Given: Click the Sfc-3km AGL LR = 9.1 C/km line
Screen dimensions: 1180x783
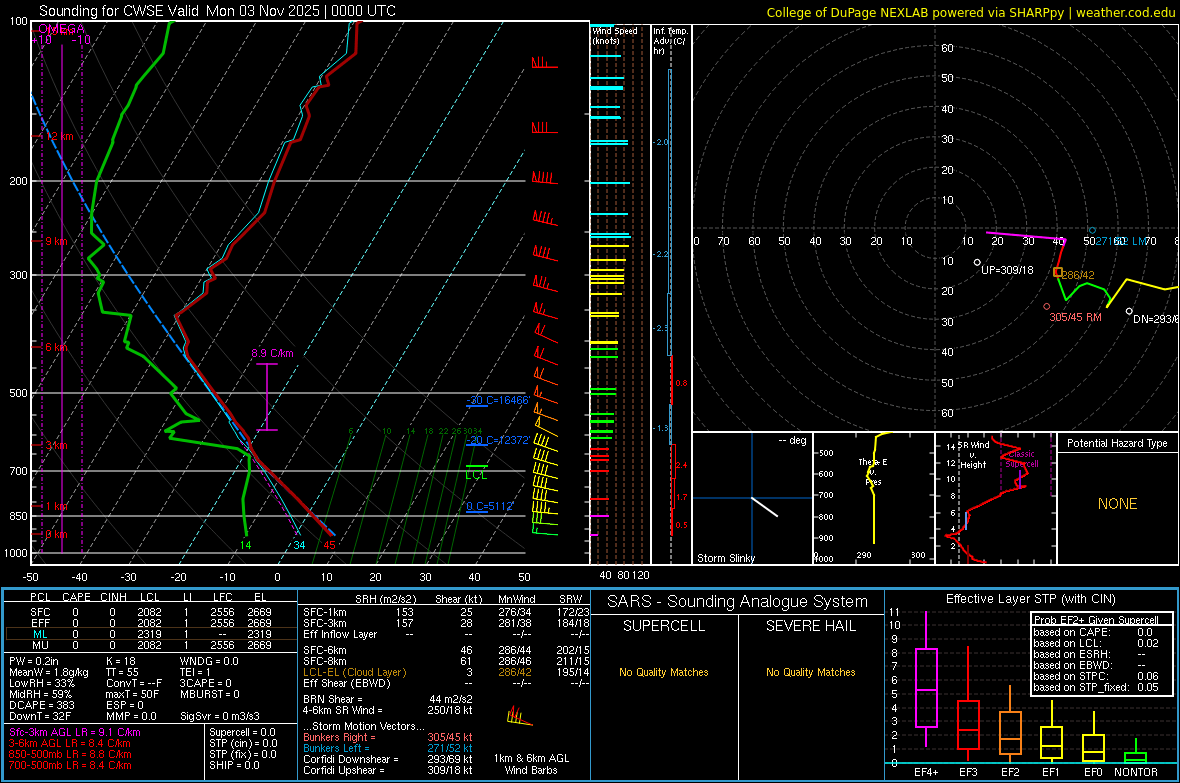Looking at the screenshot, I should point(75,732).
